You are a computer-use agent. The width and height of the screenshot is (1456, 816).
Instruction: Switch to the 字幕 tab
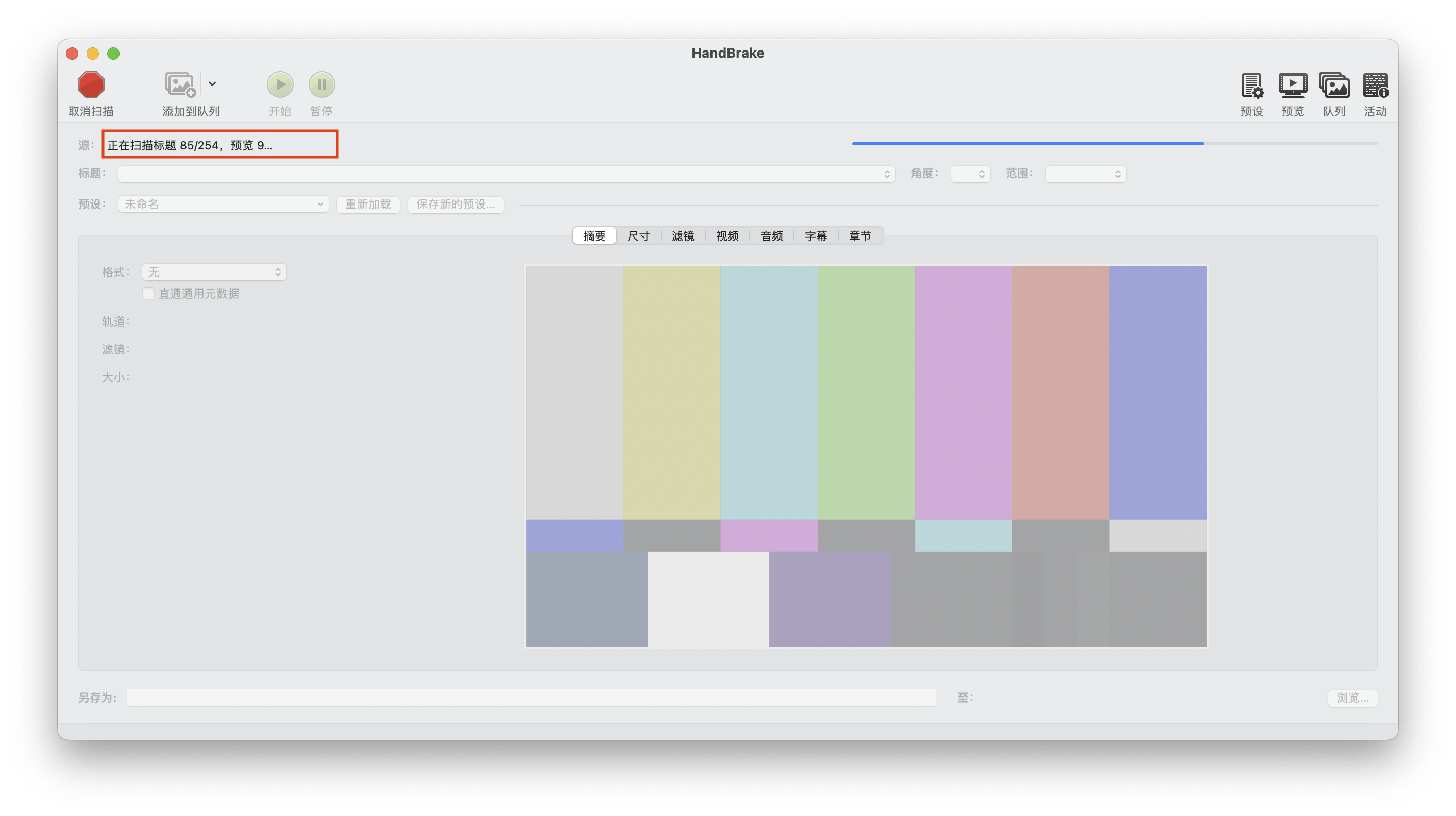pyautogui.click(x=816, y=235)
